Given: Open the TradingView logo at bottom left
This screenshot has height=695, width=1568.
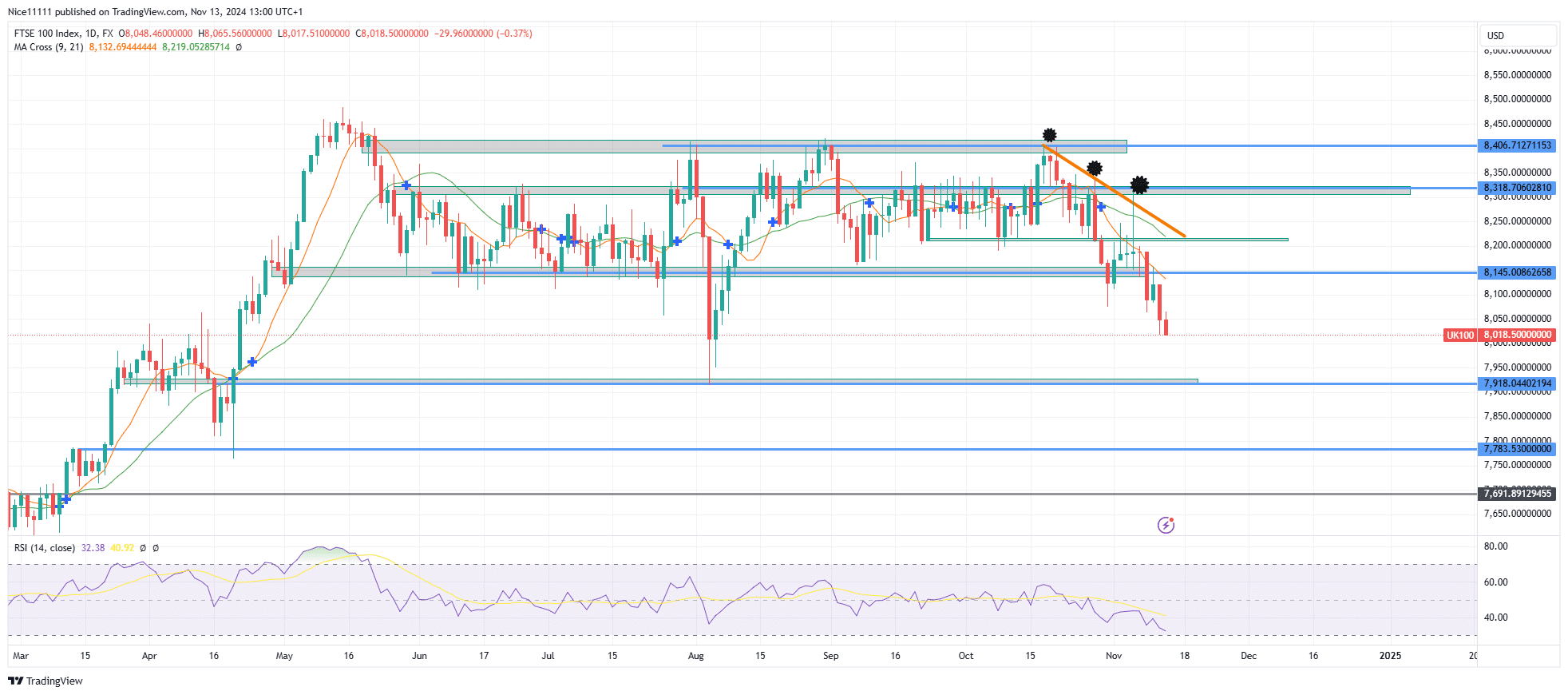Looking at the screenshot, I should [46, 681].
